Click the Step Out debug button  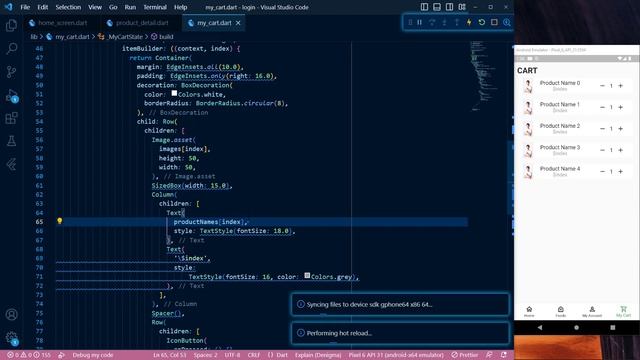coord(457,22)
